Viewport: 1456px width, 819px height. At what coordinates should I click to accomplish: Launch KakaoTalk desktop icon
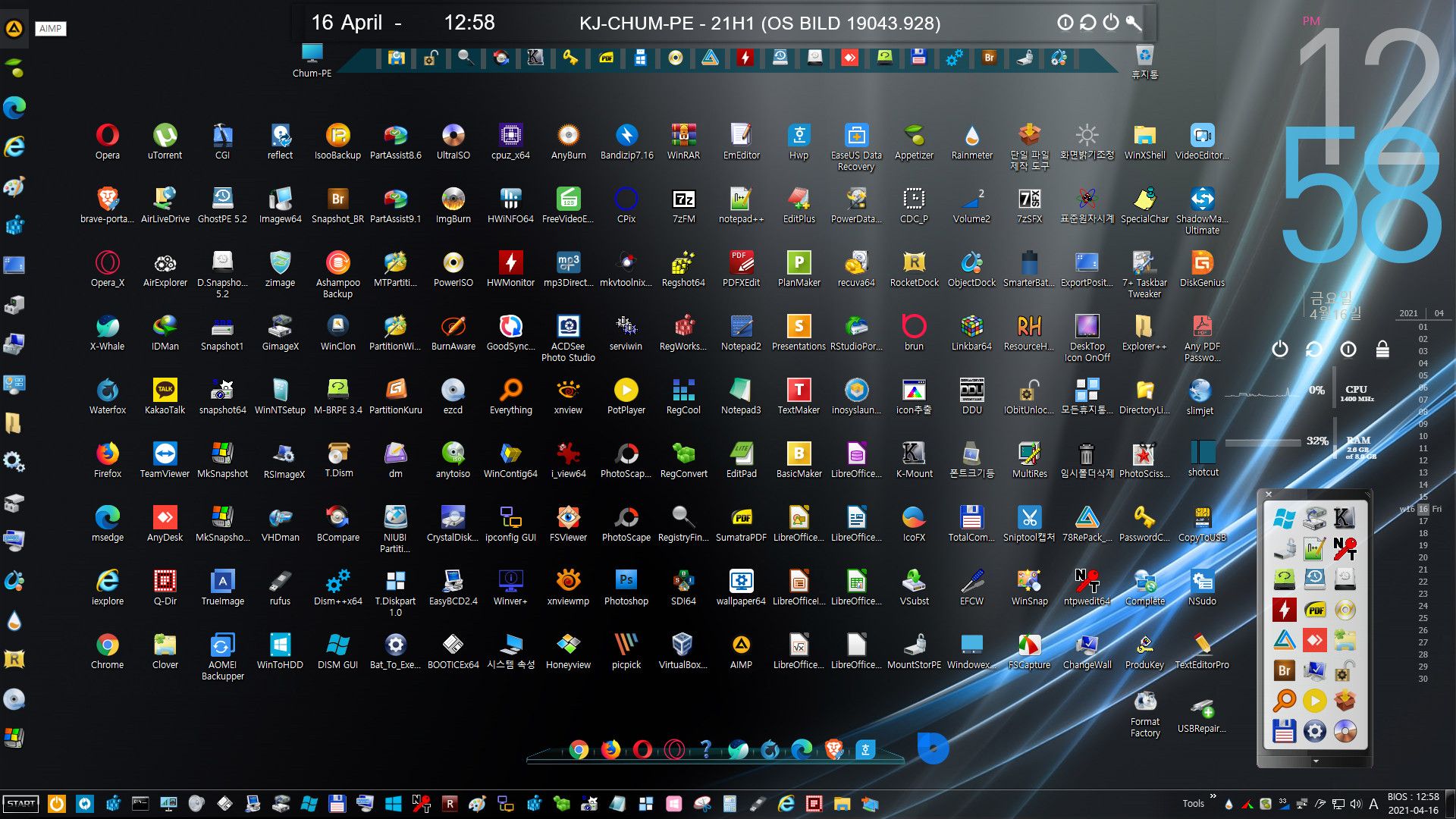click(165, 396)
